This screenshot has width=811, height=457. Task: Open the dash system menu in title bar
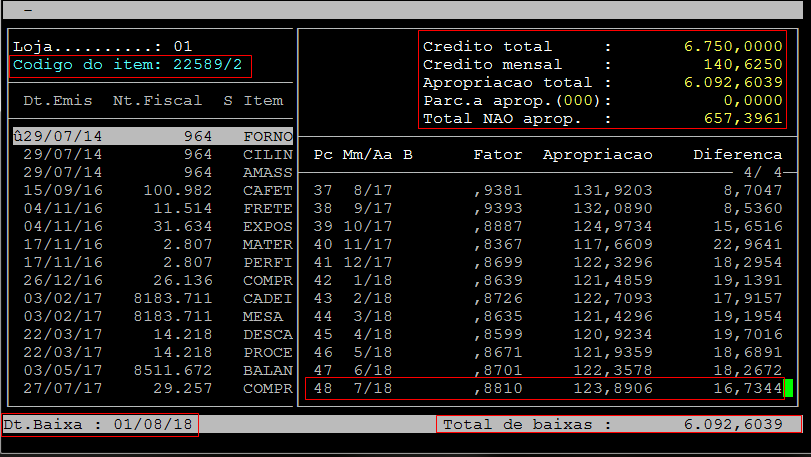pyautogui.click(x=27, y=8)
